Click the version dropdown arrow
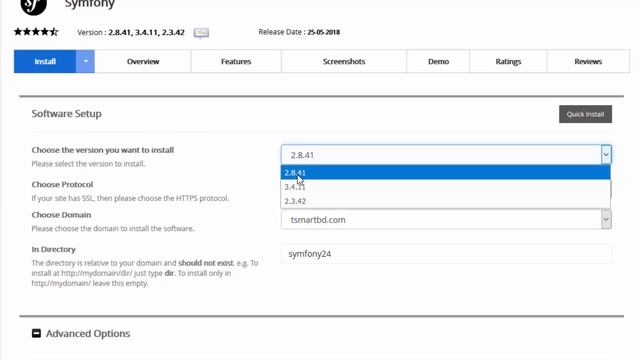The height and width of the screenshot is (360, 640). 606,155
